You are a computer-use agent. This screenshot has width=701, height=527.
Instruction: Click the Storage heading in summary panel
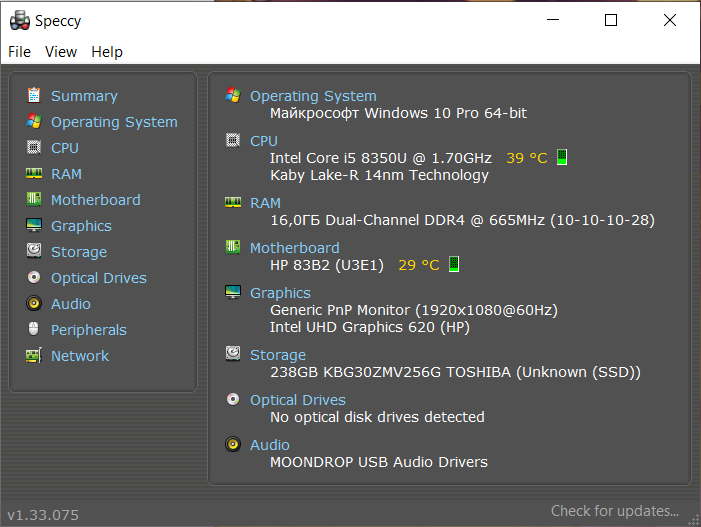[278, 355]
